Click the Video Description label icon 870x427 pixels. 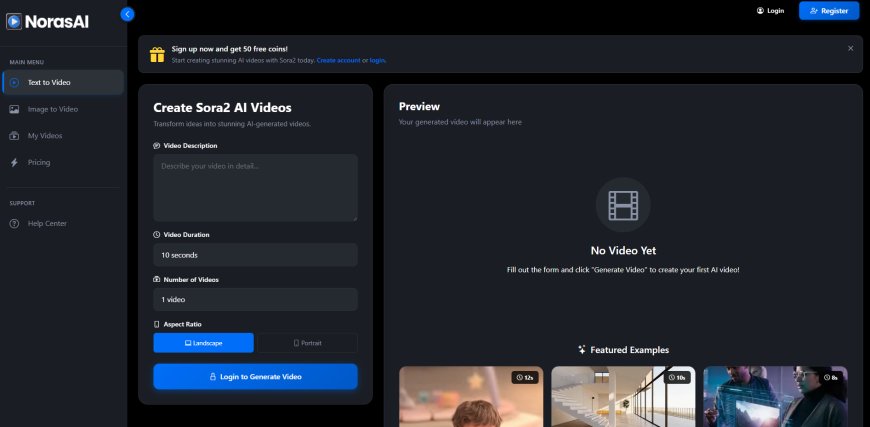156,146
